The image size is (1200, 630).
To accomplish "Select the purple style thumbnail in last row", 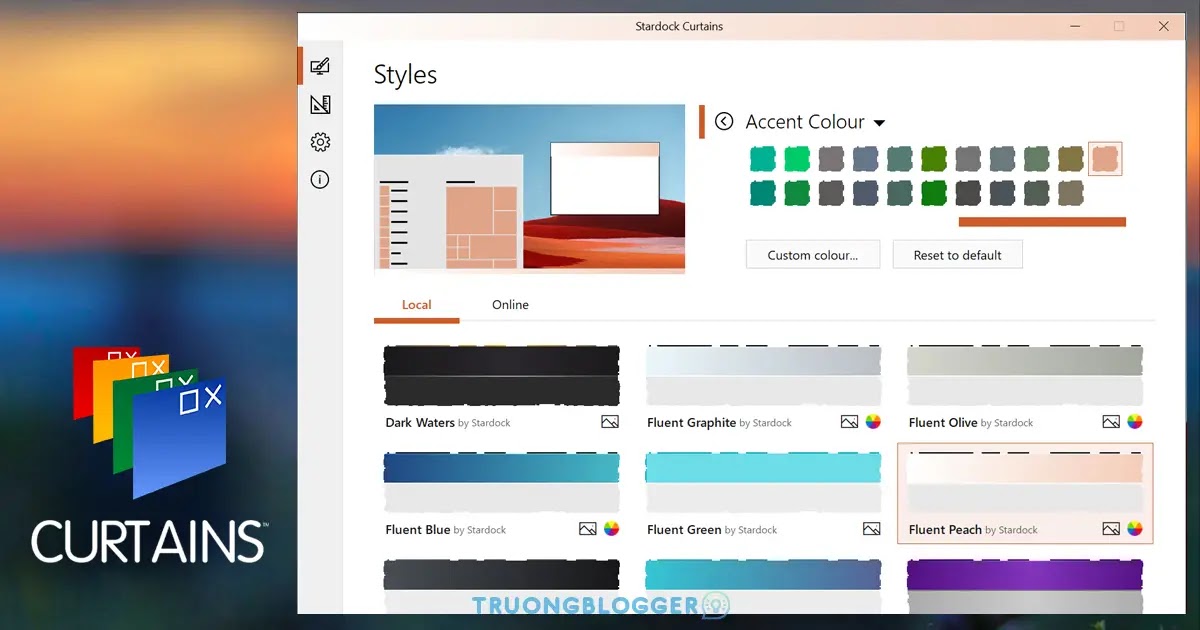I will 1025,586.
